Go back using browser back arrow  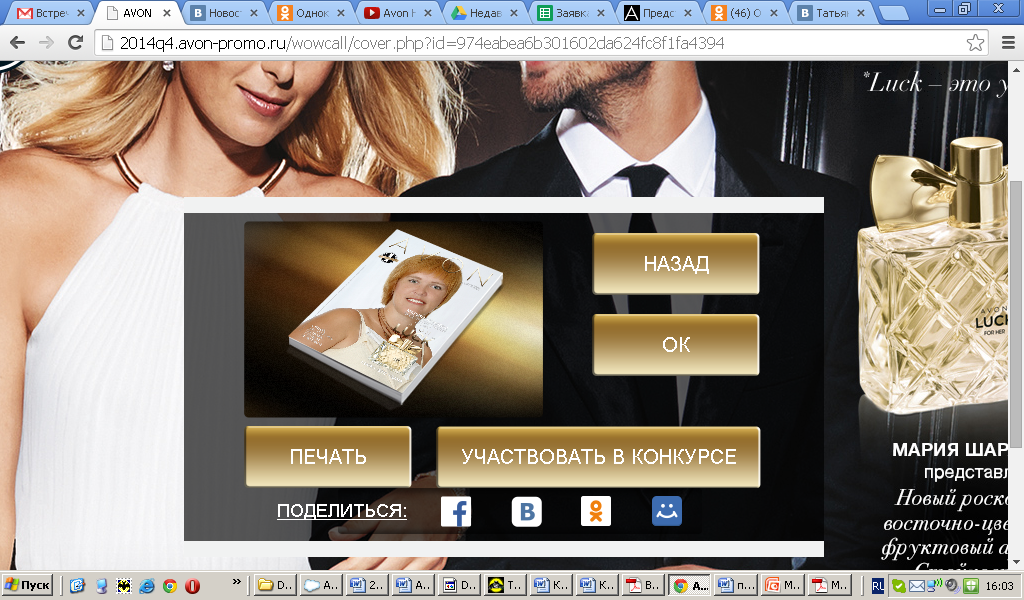[x=18, y=43]
